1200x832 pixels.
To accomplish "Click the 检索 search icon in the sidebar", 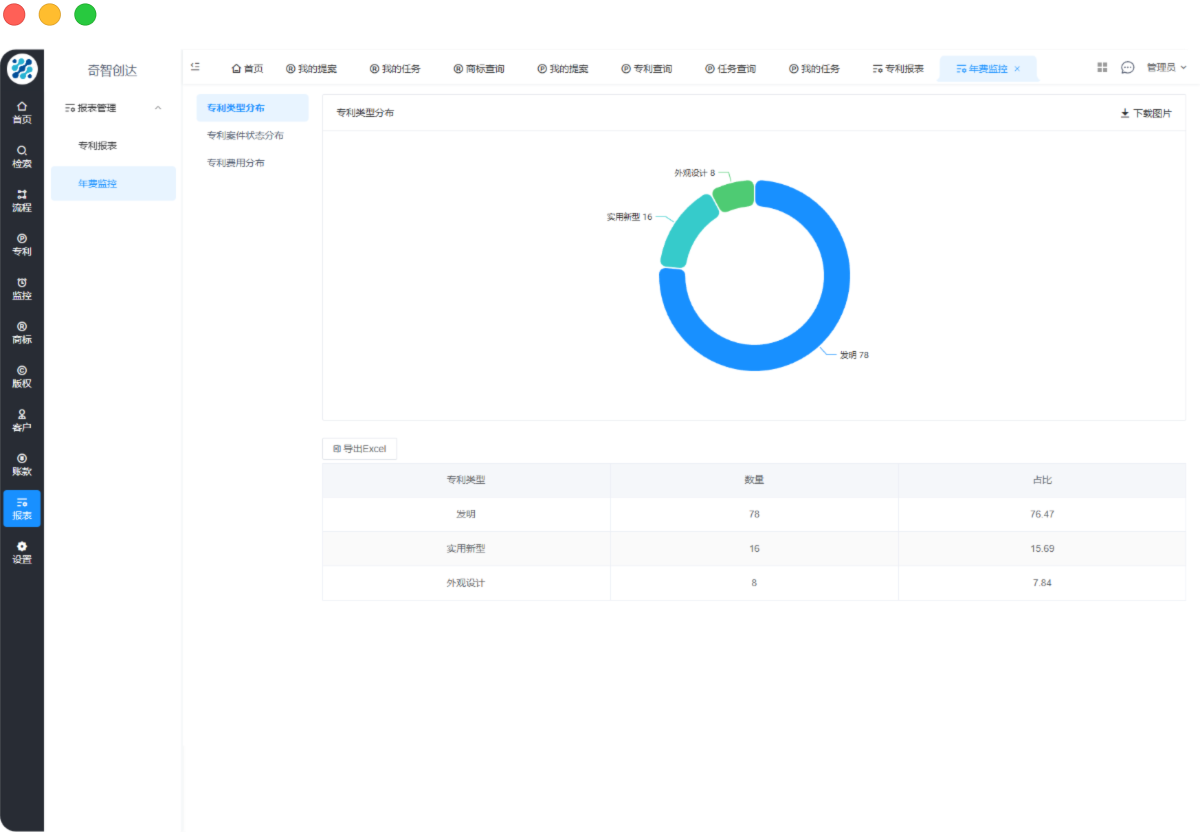I will coord(22,156).
